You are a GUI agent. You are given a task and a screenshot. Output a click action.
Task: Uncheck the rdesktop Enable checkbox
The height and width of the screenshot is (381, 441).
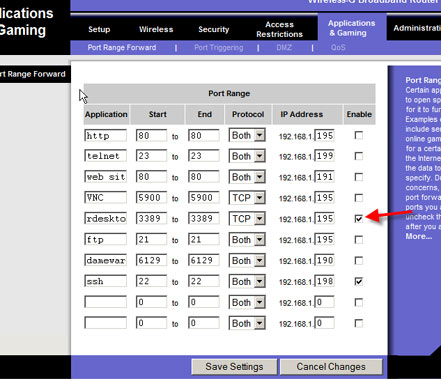click(359, 219)
